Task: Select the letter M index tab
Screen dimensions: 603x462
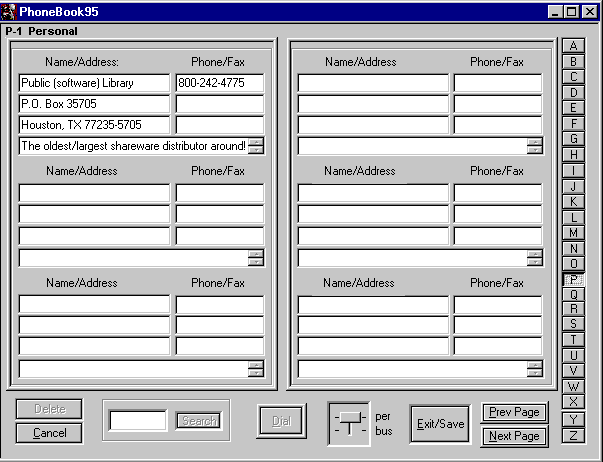Action: click(x=574, y=232)
